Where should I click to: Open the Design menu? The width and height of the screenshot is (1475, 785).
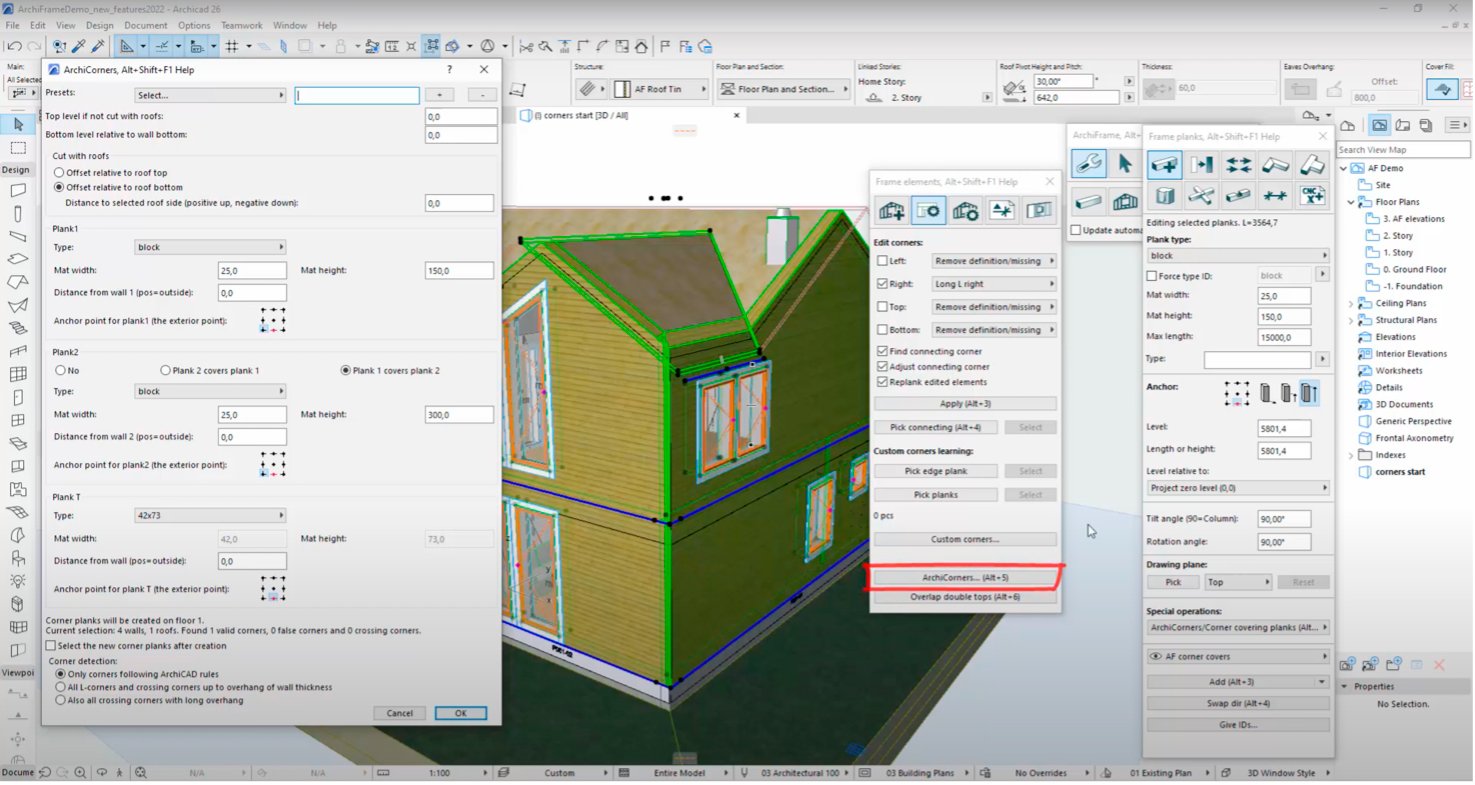click(x=99, y=25)
